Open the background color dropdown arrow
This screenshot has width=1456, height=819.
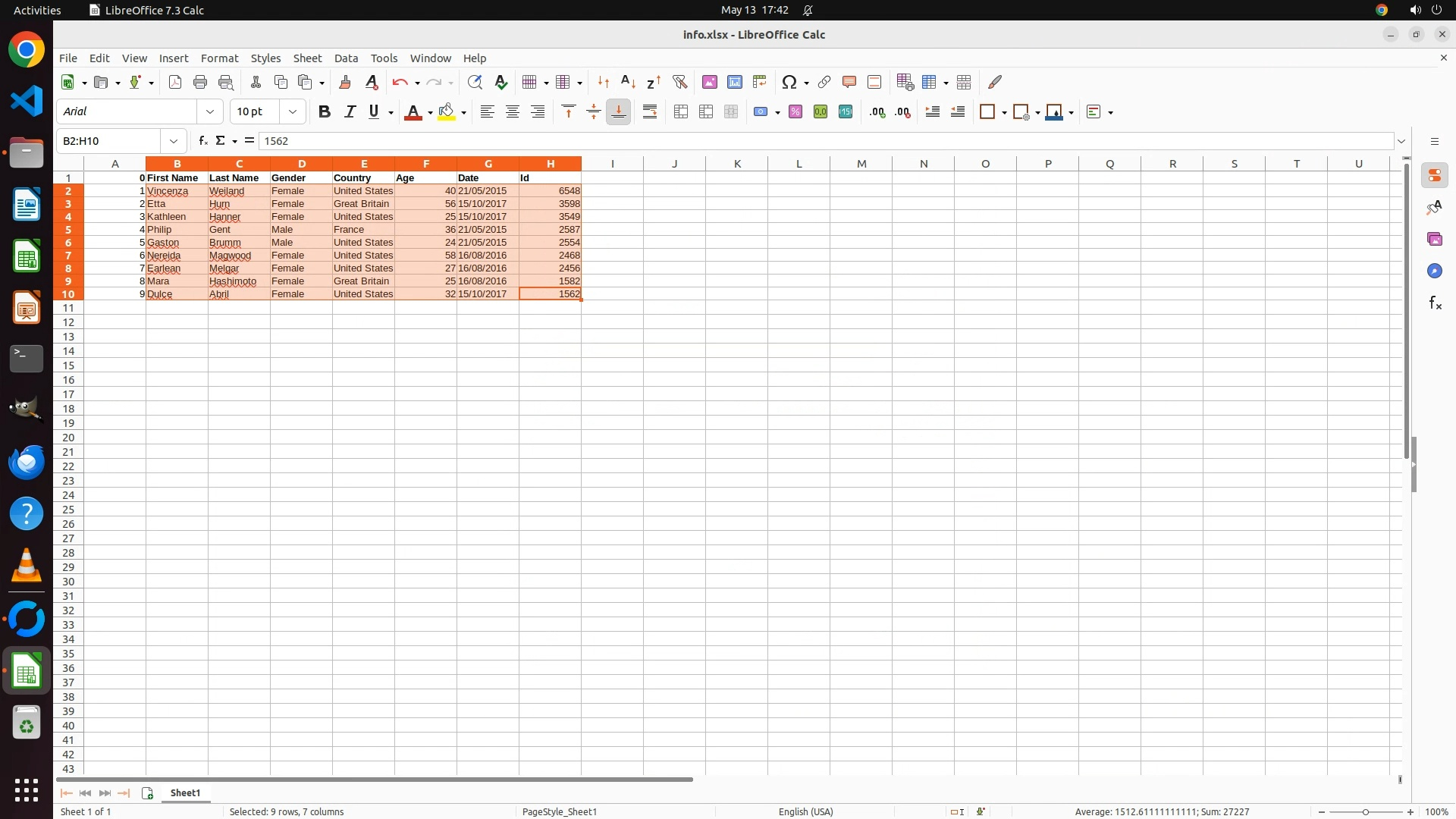(463, 113)
